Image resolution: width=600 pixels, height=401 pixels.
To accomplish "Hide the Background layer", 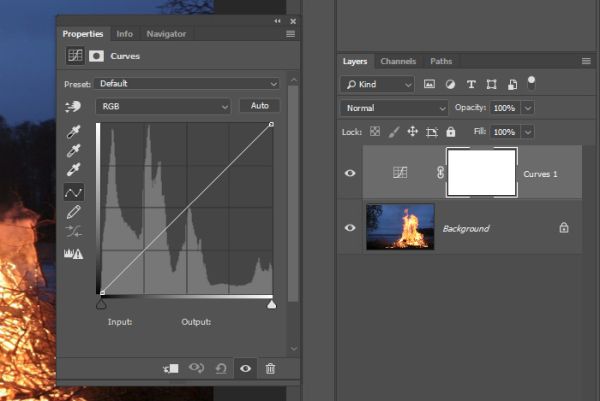I will [x=350, y=228].
